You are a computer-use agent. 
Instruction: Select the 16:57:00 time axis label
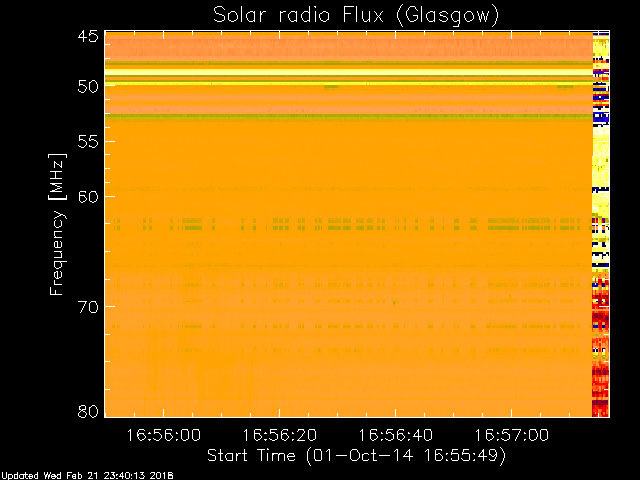pyautogui.click(x=511, y=435)
